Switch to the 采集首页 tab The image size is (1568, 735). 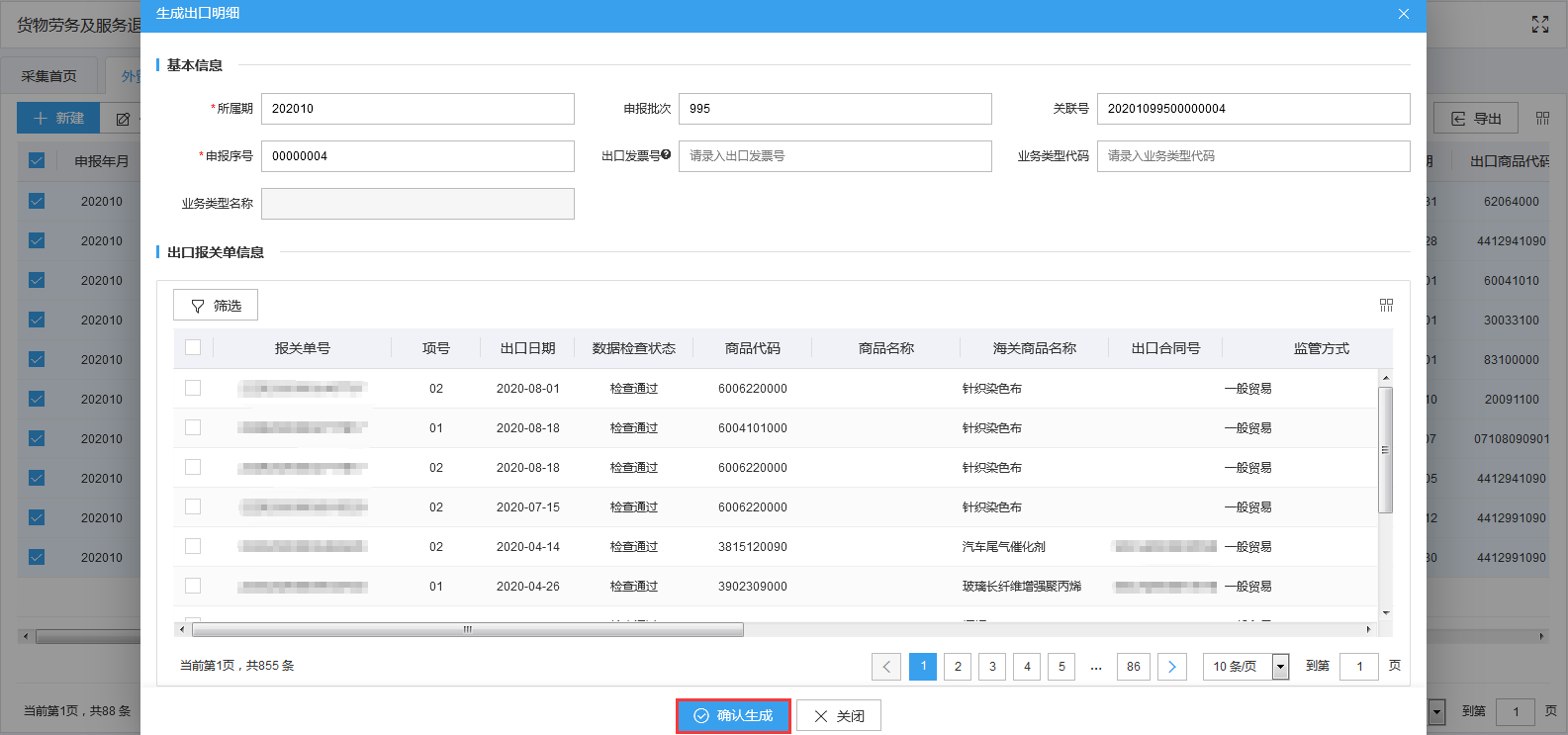pyautogui.click(x=49, y=76)
